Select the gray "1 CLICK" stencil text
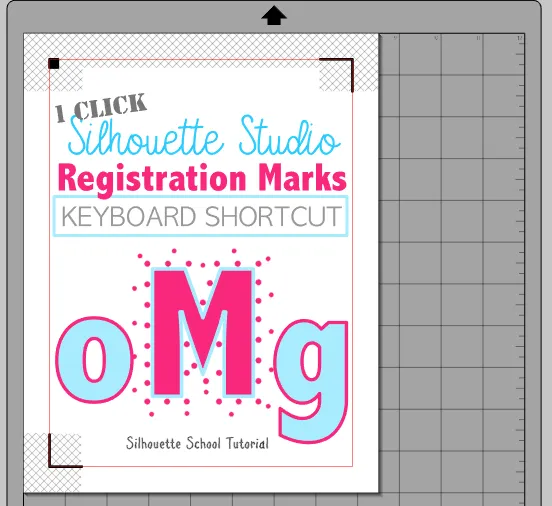This screenshot has width=552, height=506. click(x=101, y=107)
